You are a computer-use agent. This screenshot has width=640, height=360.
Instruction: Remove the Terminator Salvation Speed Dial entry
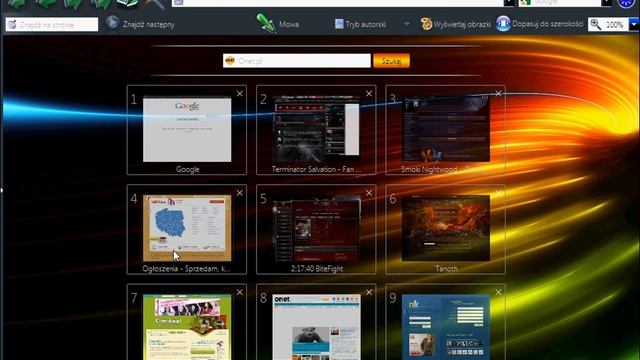[x=369, y=93]
